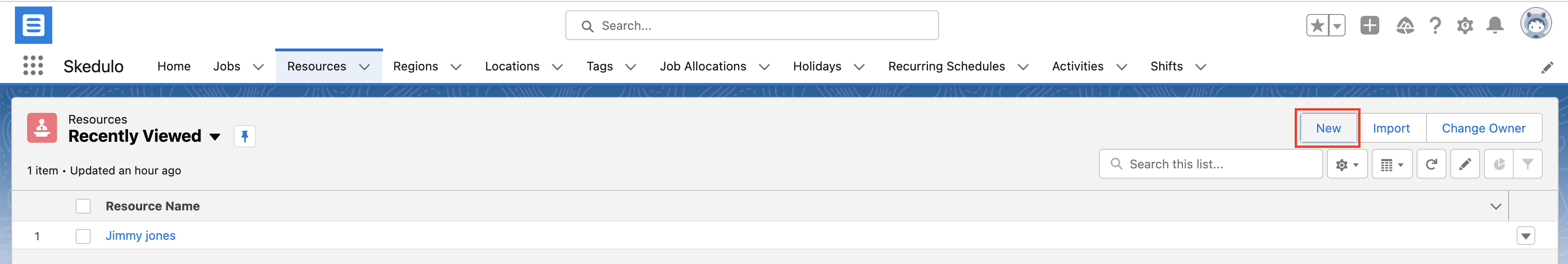
Task: Expand the Recently Viewed list view selector
Action: (215, 137)
